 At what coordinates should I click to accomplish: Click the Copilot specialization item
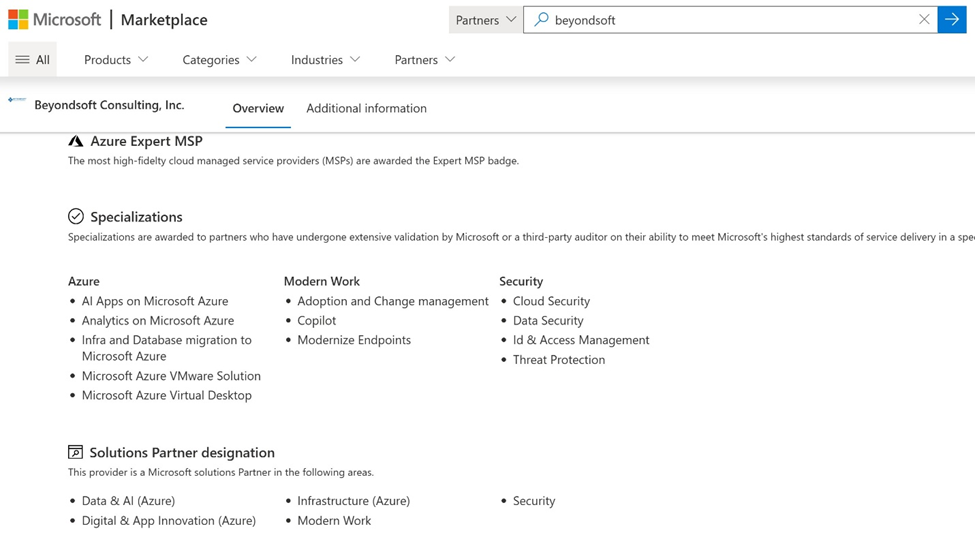(x=316, y=320)
